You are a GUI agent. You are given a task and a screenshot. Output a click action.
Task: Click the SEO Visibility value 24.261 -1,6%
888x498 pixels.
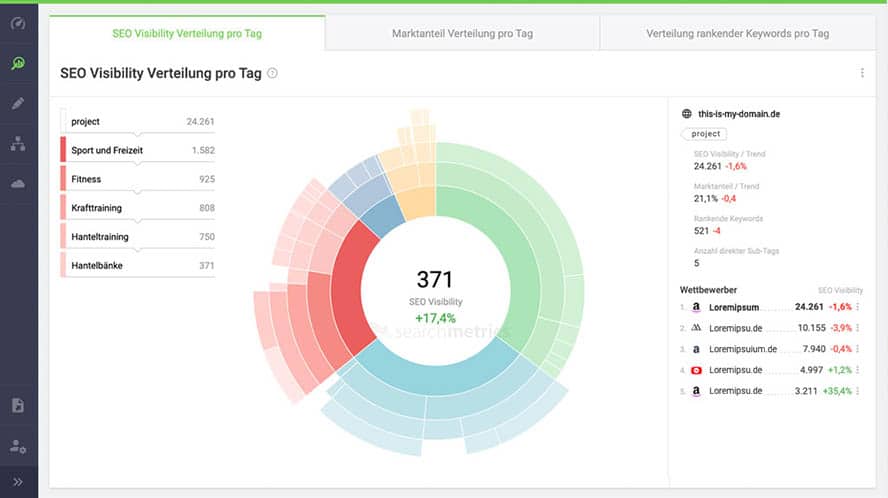click(x=720, y=166)
